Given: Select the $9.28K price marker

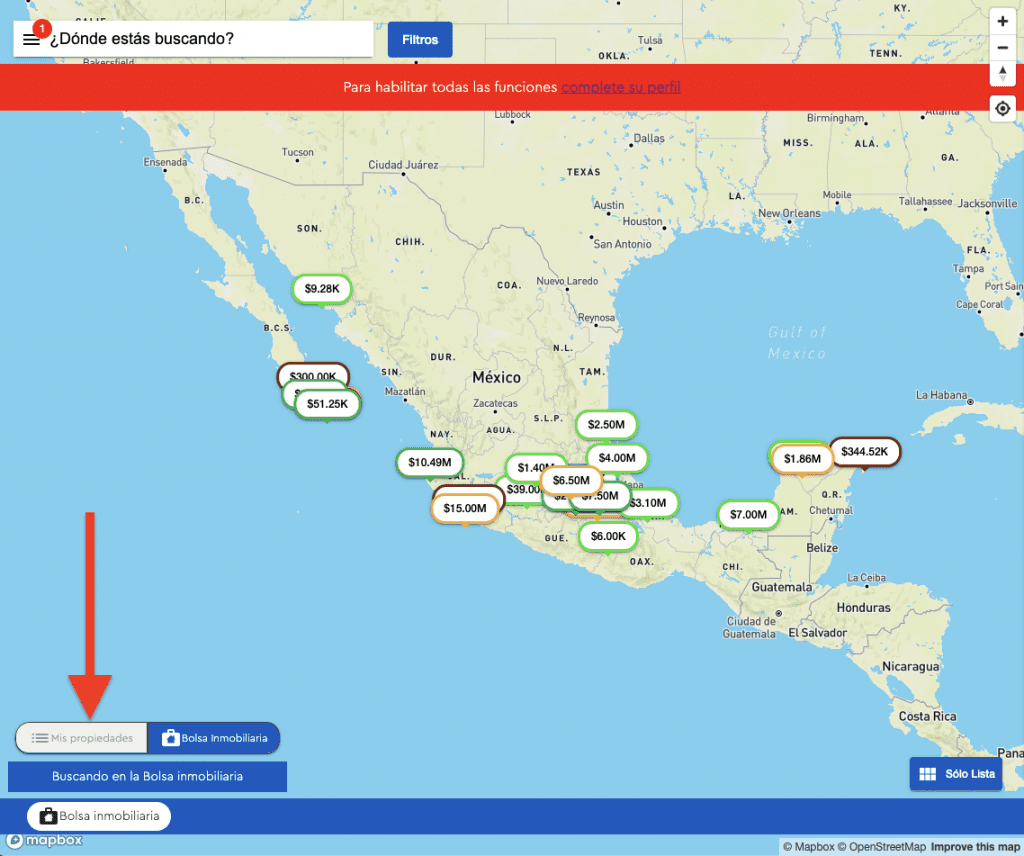Looking at the screenshot, I should (x=322, y=289).
